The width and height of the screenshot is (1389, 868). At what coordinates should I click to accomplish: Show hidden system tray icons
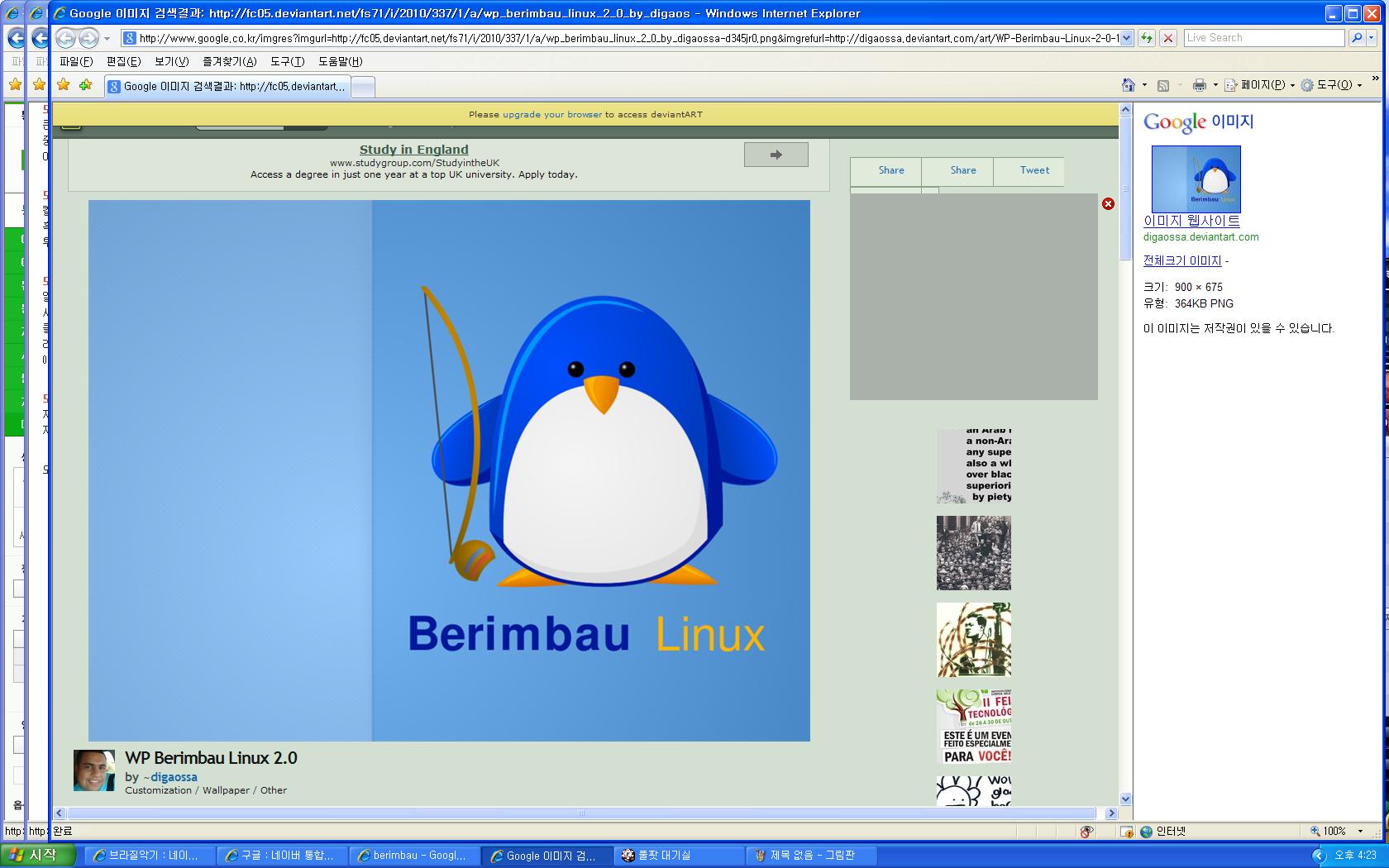1319,855
